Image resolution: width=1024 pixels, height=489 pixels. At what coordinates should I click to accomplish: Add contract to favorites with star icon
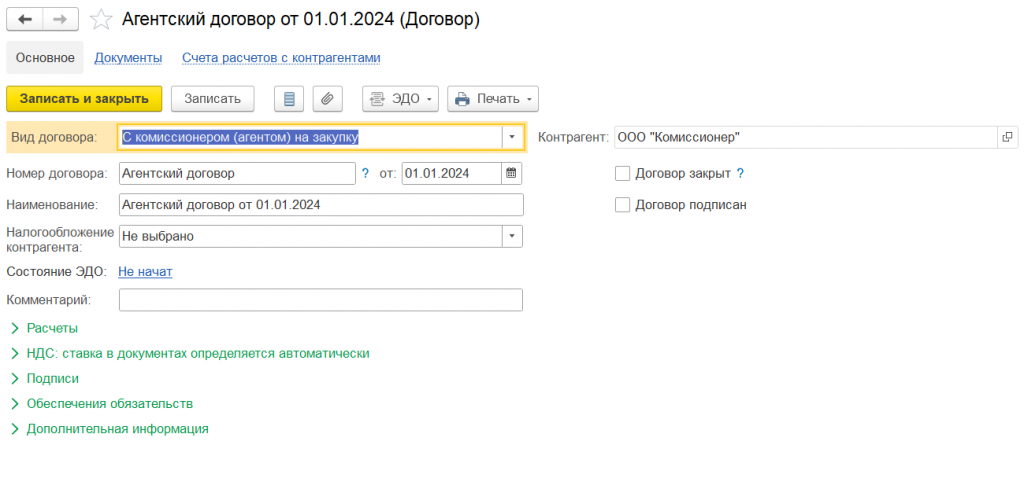(x=100, y=19)
